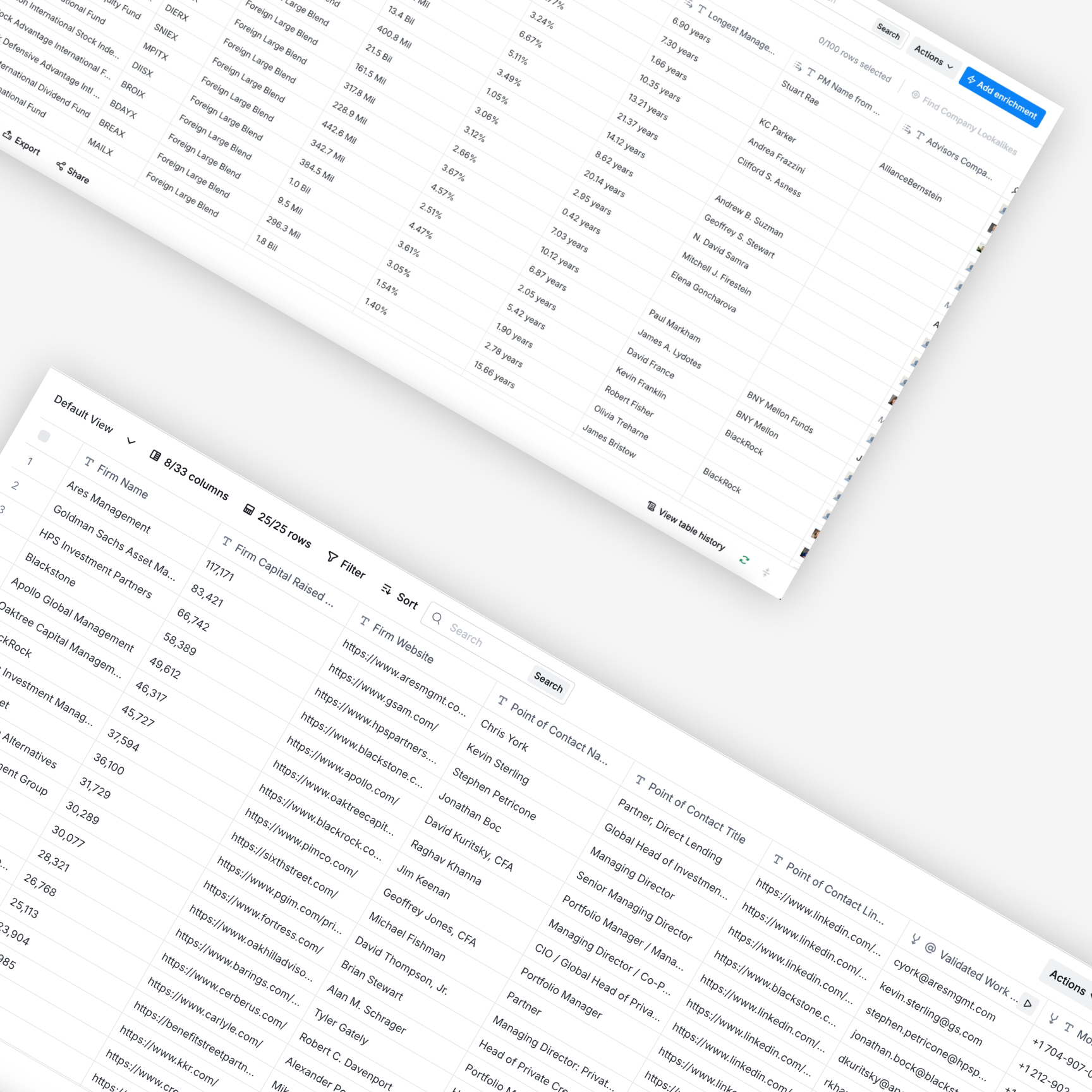Click the 117,171 capital raised cell
This screenshot has width=1092, height=1092.
click(x=219, y=570)
